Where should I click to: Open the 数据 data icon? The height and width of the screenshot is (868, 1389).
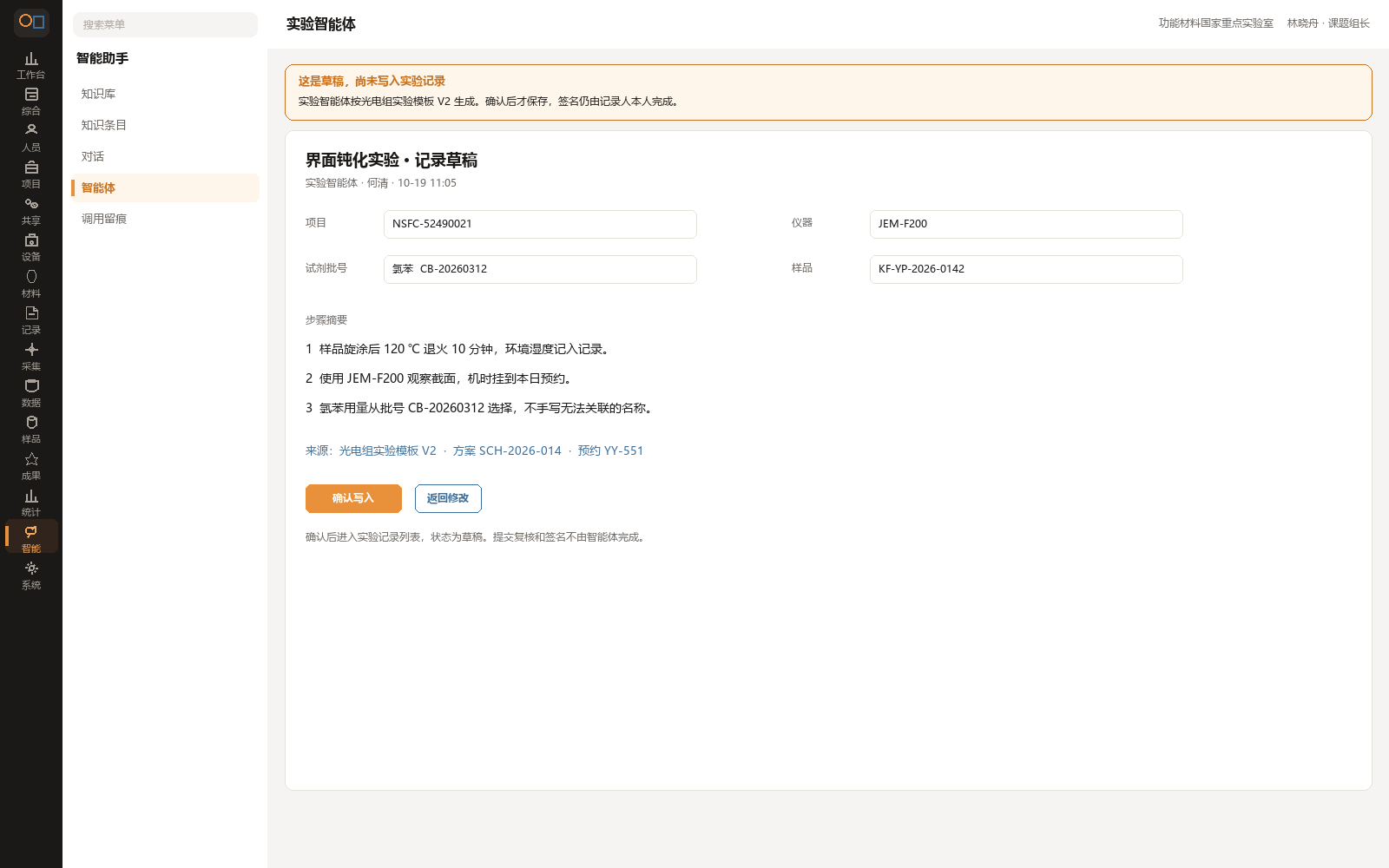31,393
